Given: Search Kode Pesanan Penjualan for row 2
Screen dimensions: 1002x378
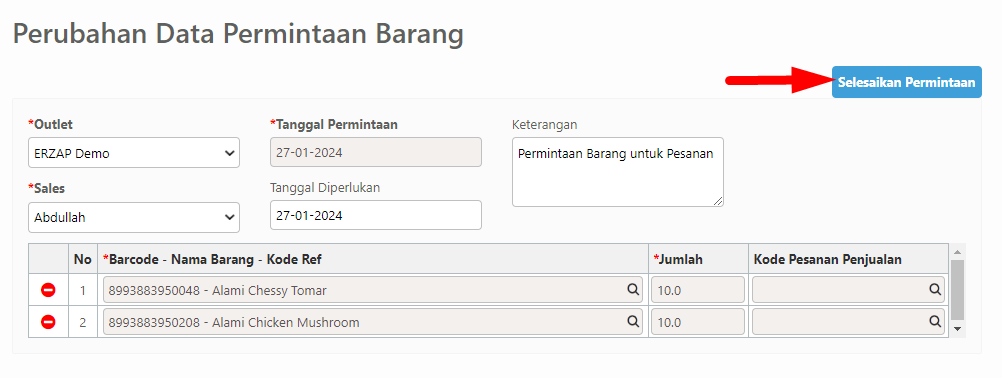Looking at the screenshot, I should [x=935, y=321].
